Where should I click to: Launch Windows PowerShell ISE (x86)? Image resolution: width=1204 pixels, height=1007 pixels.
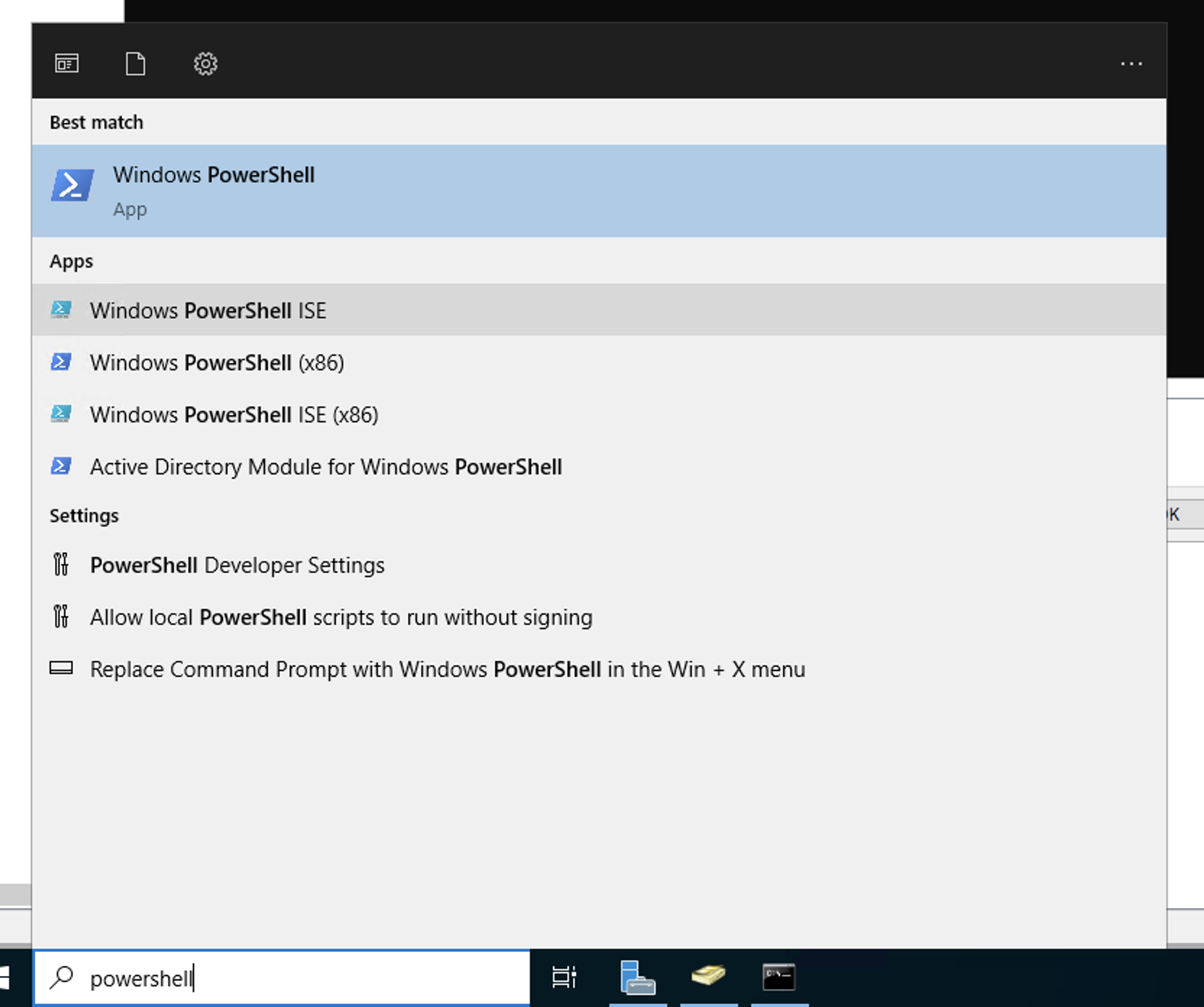[599, 414]
